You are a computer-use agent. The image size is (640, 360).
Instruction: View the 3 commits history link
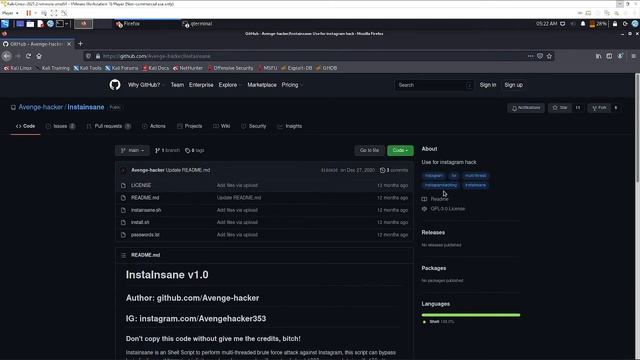[x=394, y=170]
